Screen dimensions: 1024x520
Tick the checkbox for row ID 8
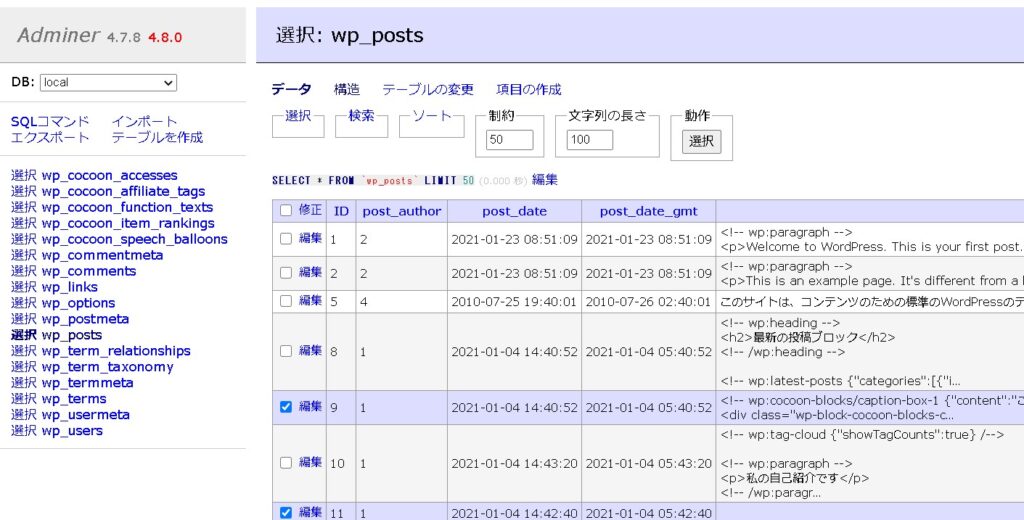coord(286,351)
